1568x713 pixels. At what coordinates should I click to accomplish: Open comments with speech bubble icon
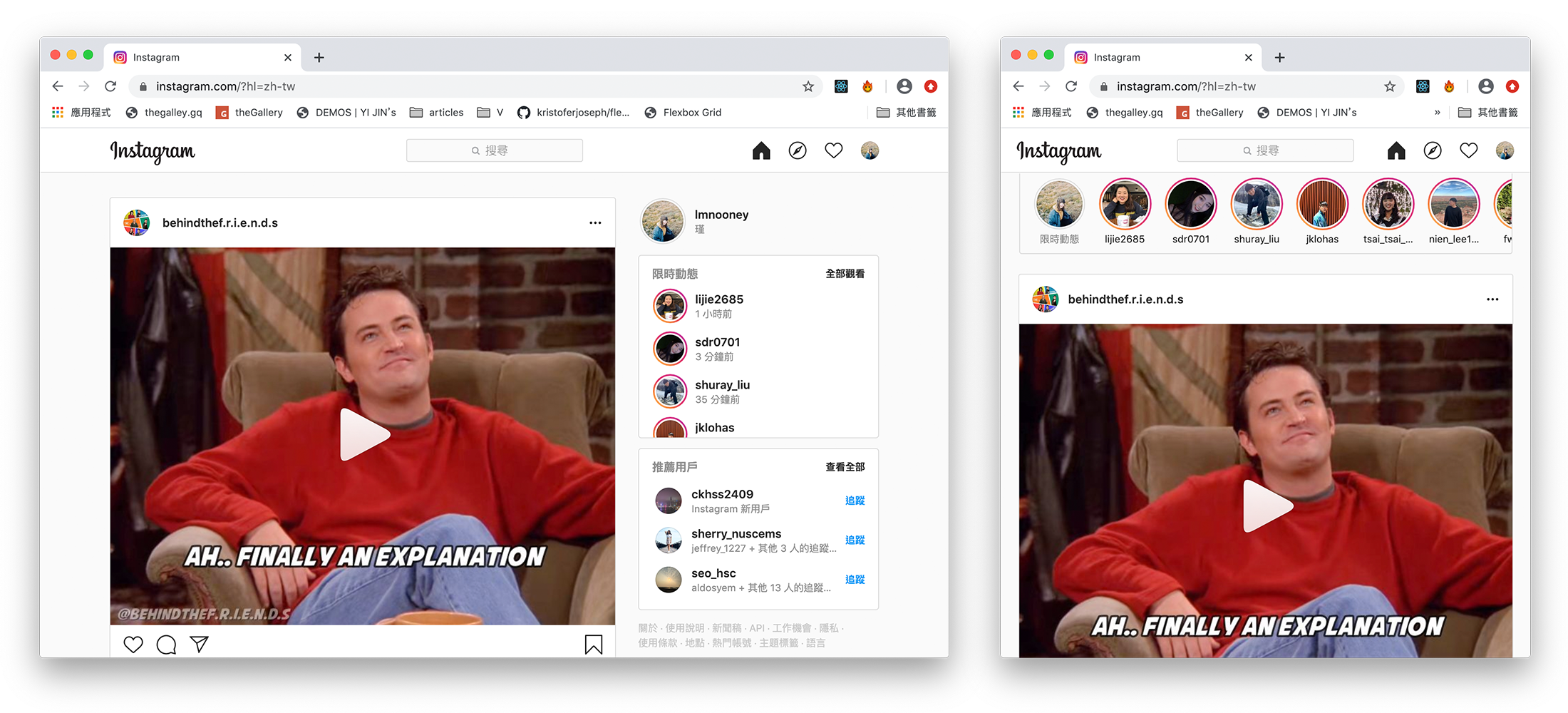click(x=166, y=645)
